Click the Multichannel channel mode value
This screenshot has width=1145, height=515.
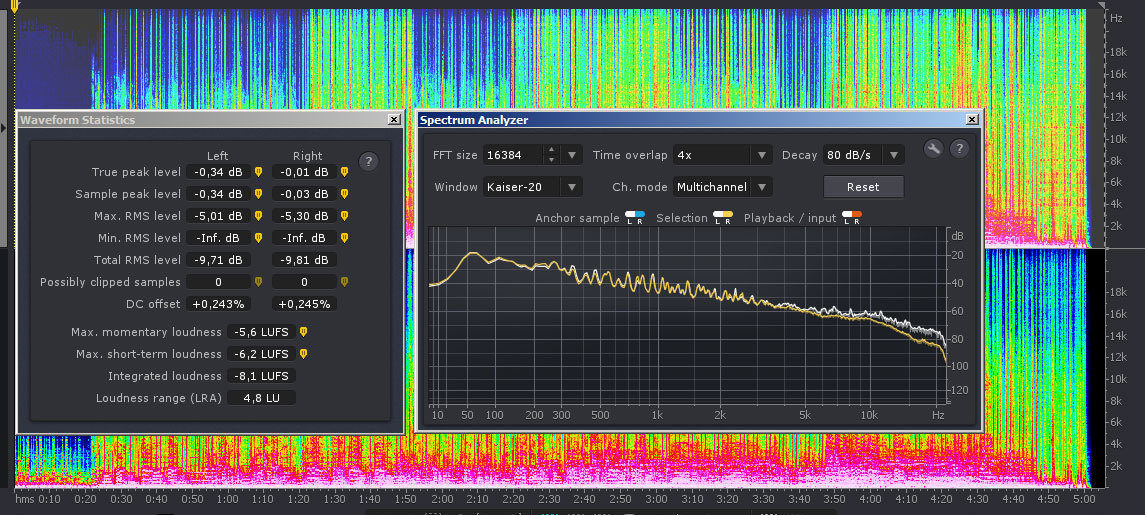pyautogui.click(x=713, y=187)
